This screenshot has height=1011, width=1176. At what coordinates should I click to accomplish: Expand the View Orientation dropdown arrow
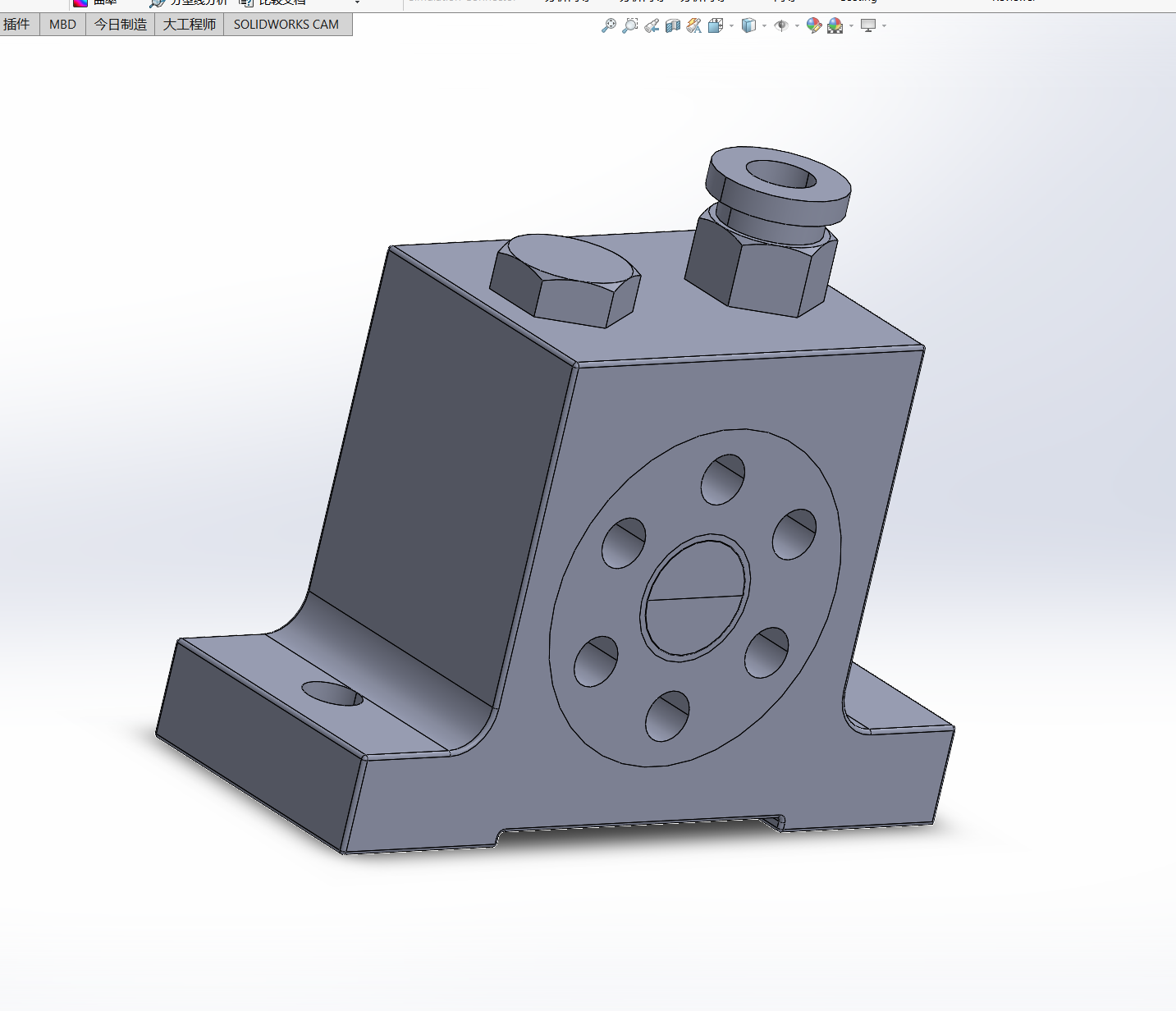[731, 26]
